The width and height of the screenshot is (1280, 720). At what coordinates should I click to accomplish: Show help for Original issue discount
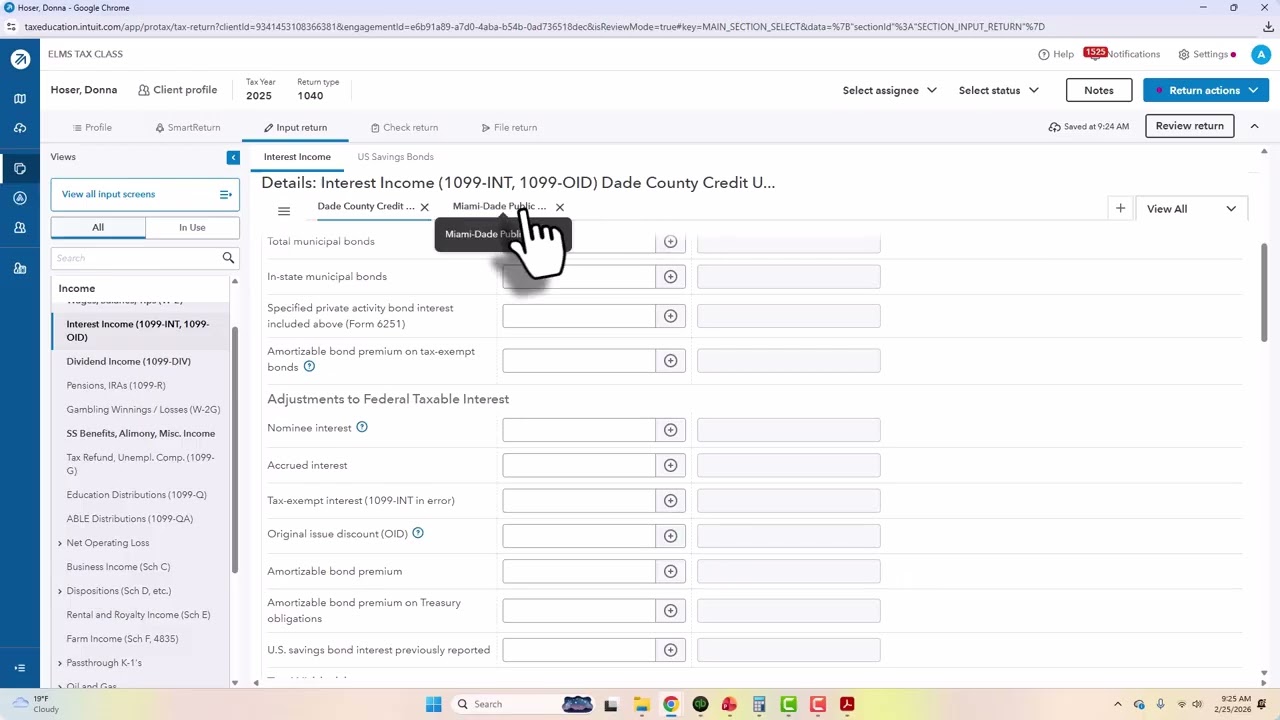[418, 533]
